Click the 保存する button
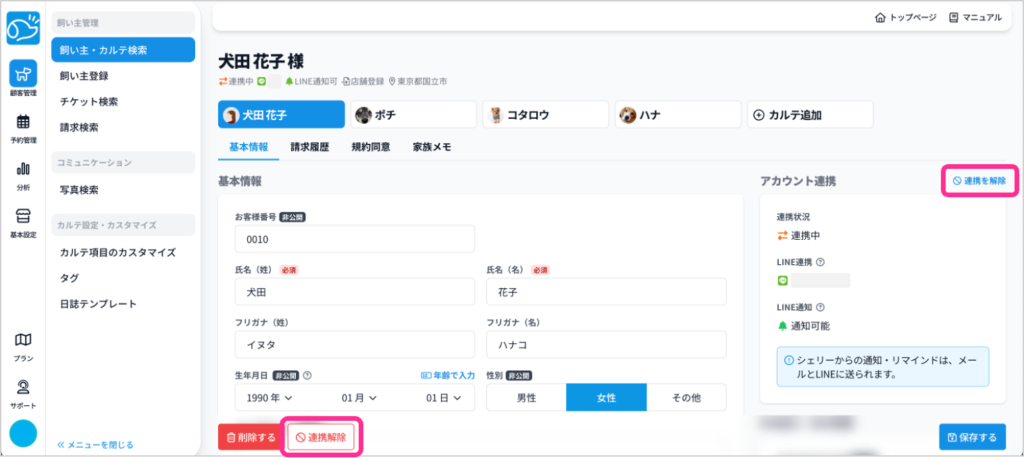This screenshot has width=1024, height=458. pos(972,437)
